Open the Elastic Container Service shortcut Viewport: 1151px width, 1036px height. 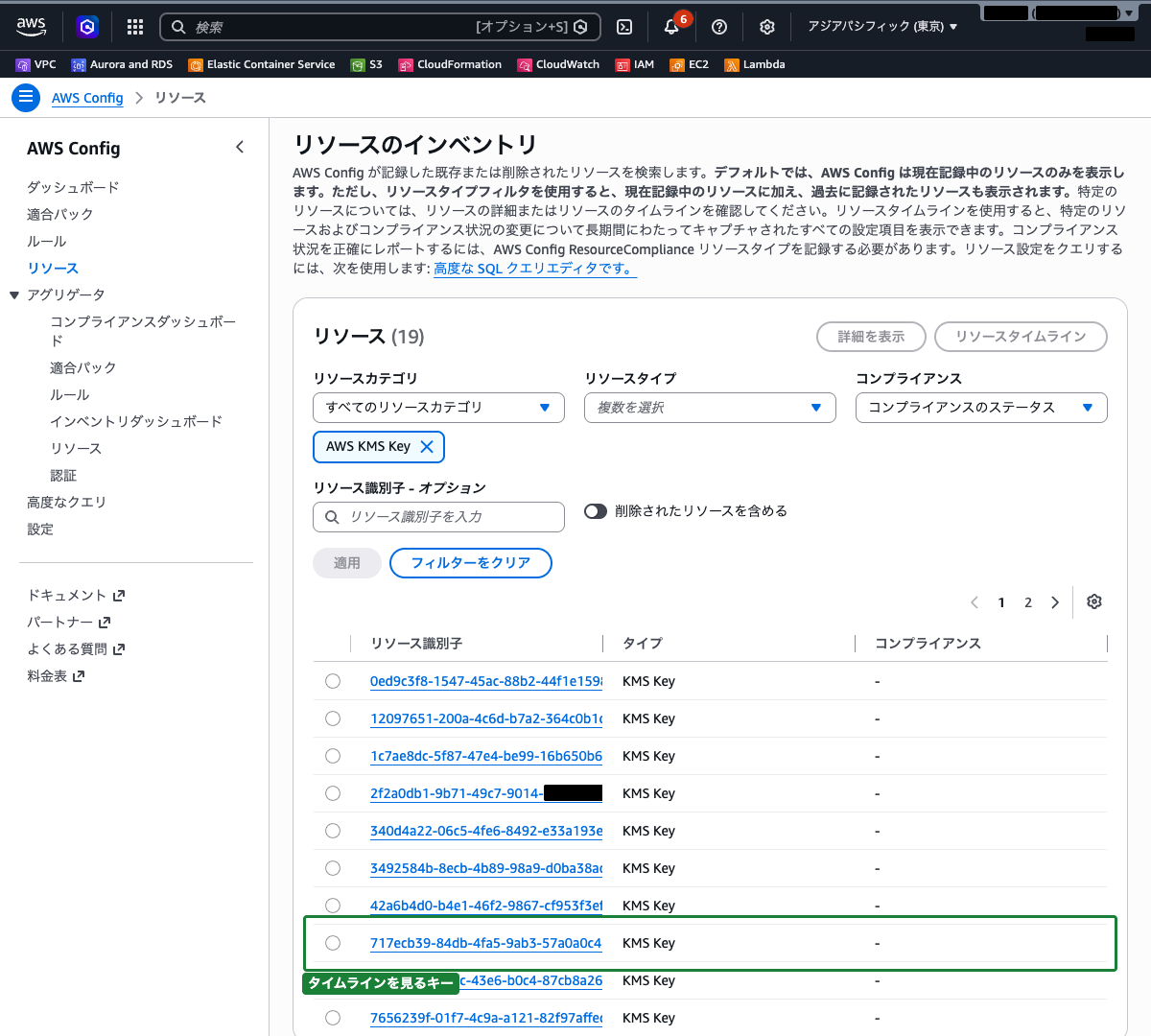[262, 64]
